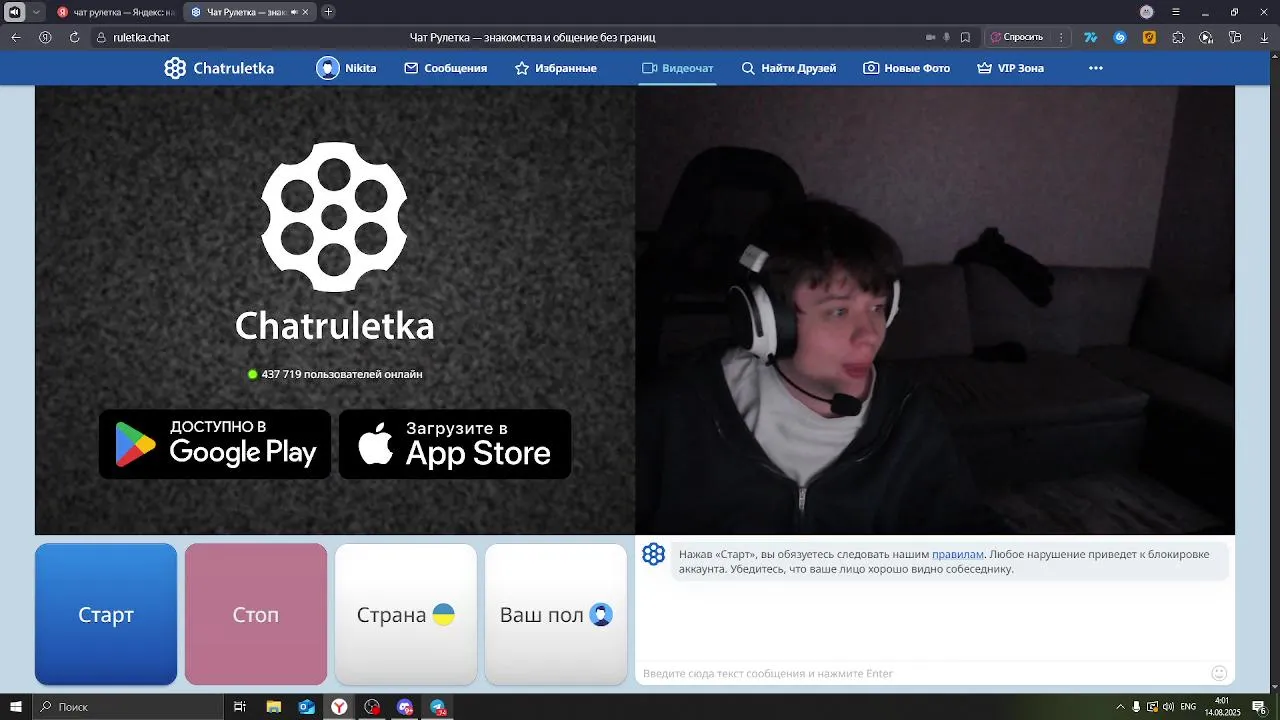The height and width of the screenshot is (720, 1280).
Task: Click the tray microphone icon
Action: [1136, 707]
